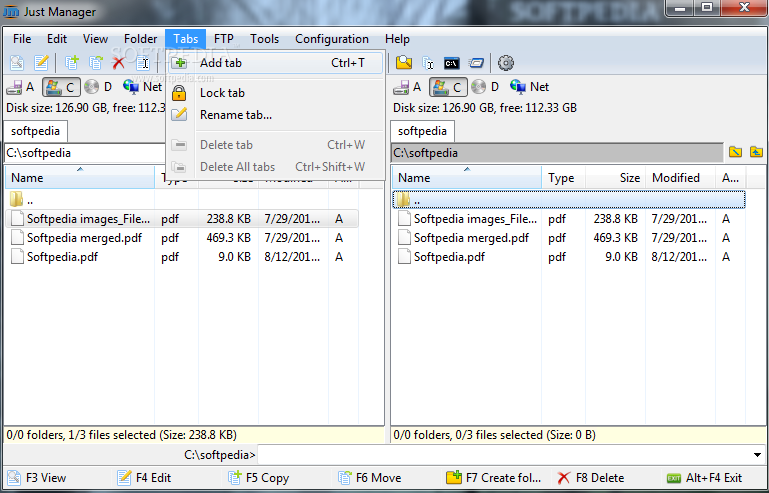Click the multi-rename toolbar icon beside folder search
This screenshot has width=769, height=493.
click(428, 63)
